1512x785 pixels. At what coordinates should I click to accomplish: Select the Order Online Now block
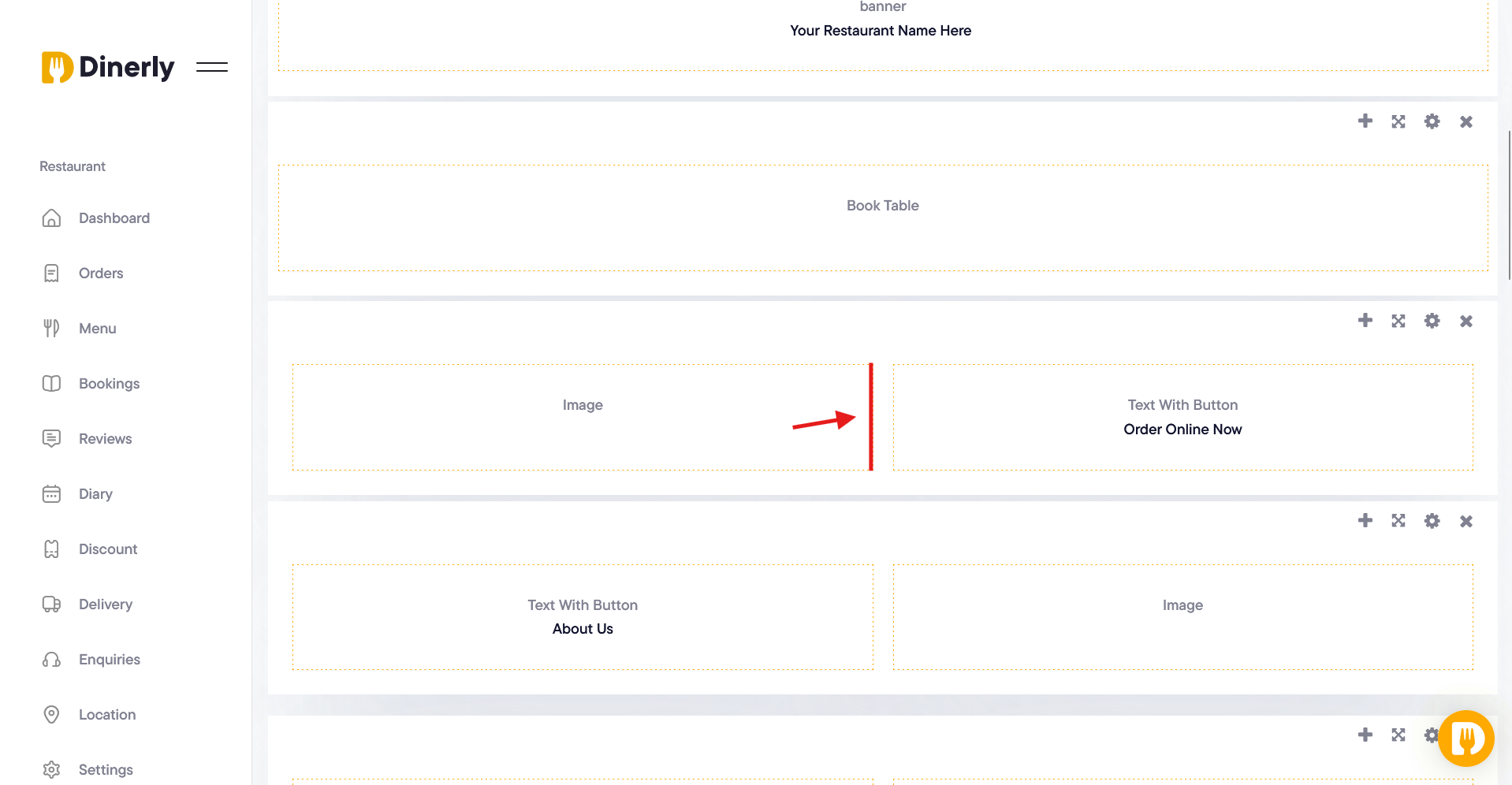1182,418
